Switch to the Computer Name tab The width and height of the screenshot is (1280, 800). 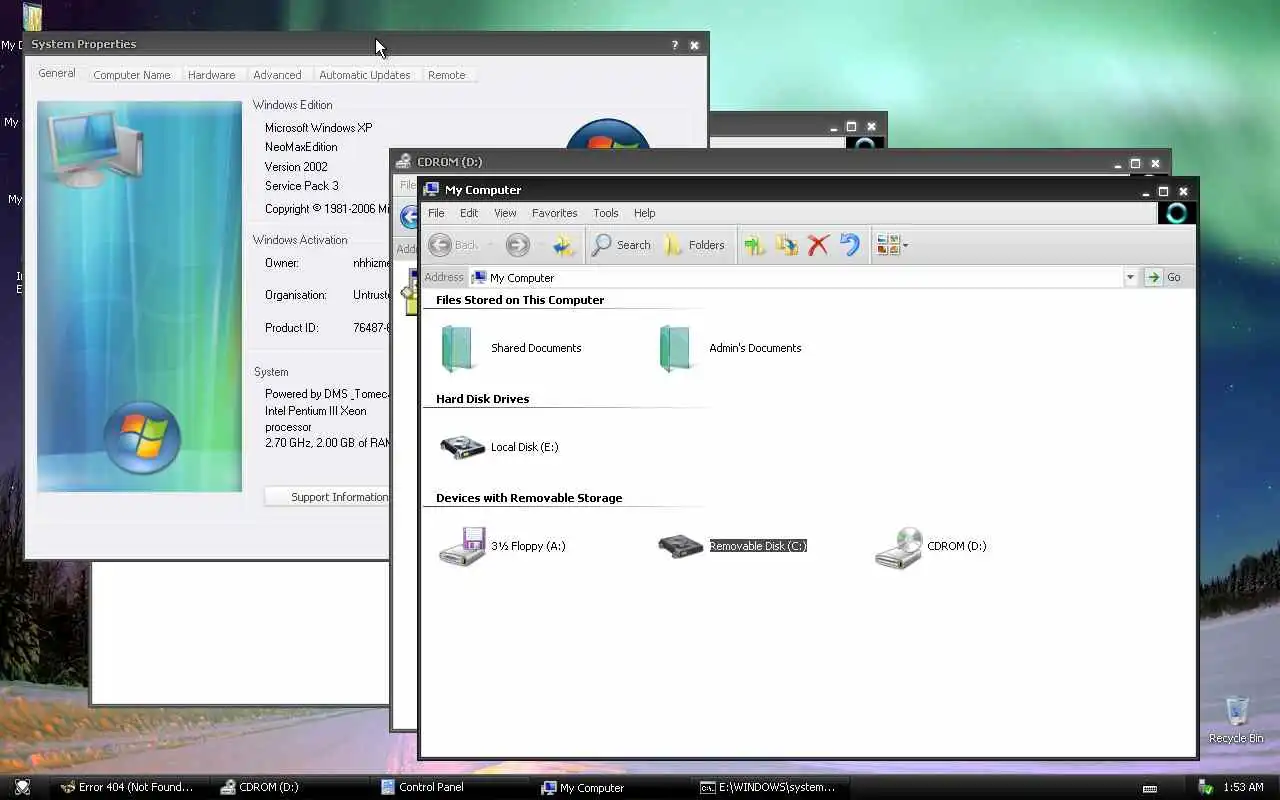pos(132,75)
